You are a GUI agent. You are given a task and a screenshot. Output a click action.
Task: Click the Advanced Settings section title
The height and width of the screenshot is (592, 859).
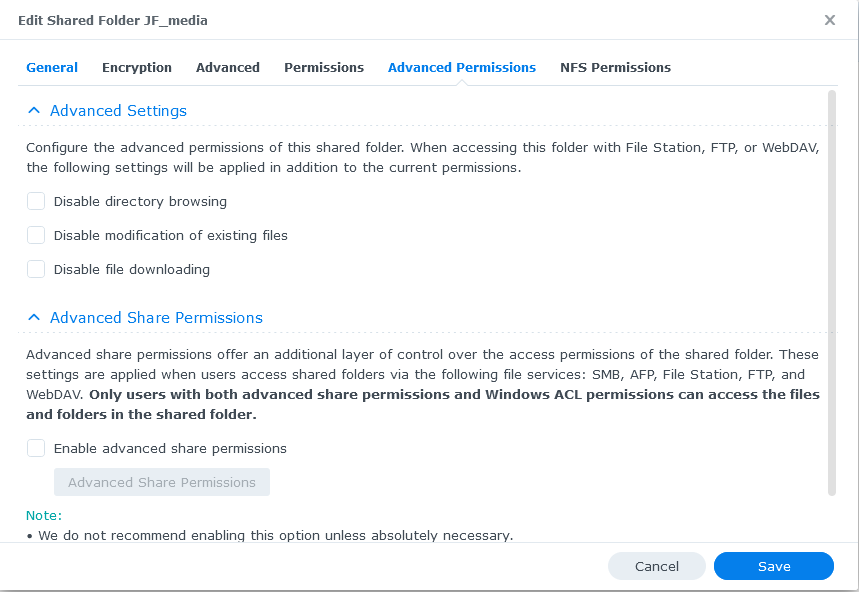(118, 111)
